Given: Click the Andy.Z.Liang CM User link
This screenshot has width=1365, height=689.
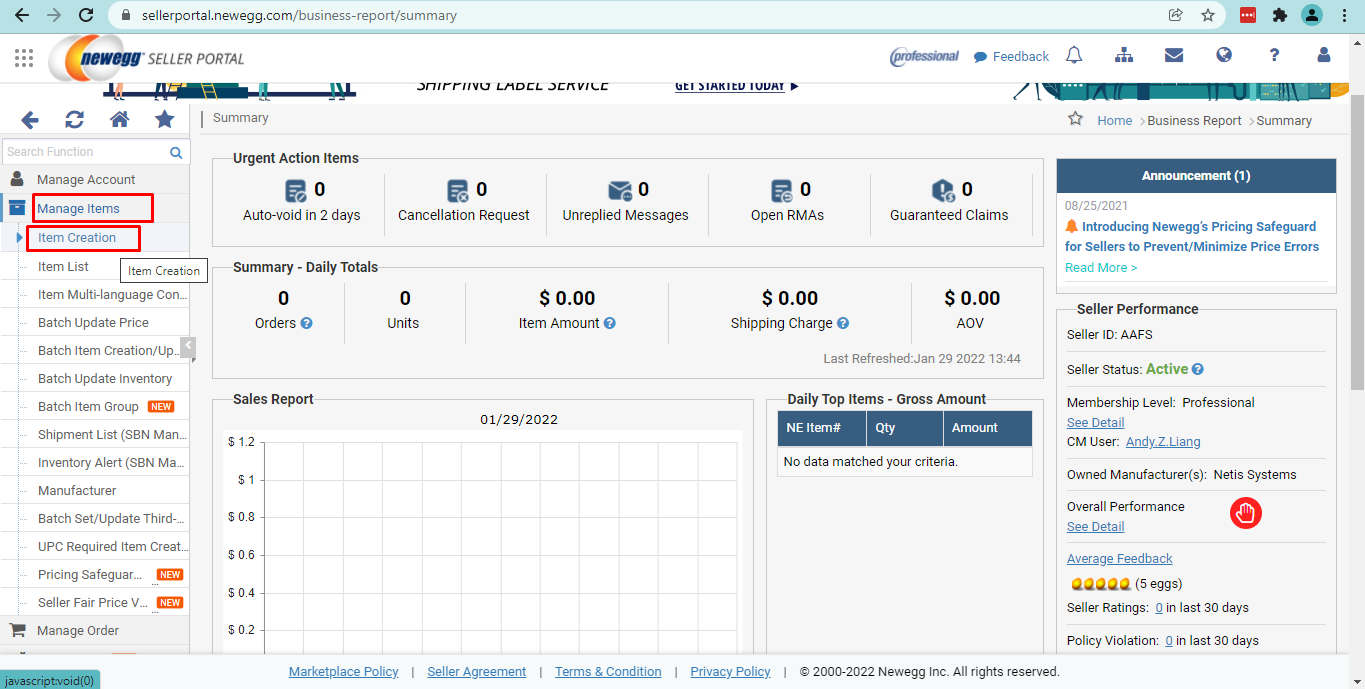Looking at the screenshot, I should tap(1163, 442).
